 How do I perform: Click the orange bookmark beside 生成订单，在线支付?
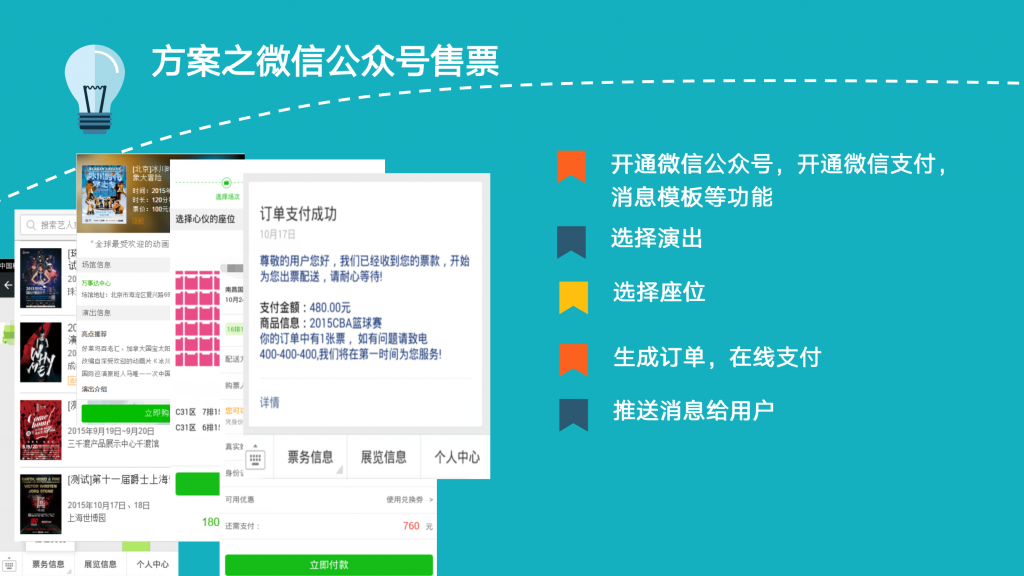[x=573, y=359]
